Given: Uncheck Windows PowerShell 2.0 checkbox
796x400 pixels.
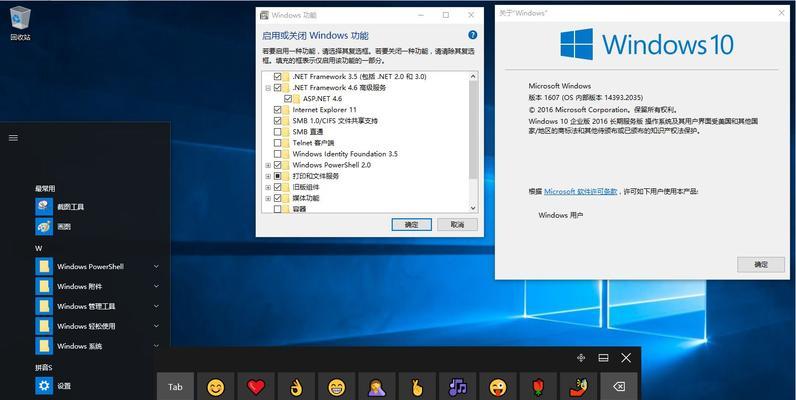Looking at the screenshot, I should tap(277, 165).
